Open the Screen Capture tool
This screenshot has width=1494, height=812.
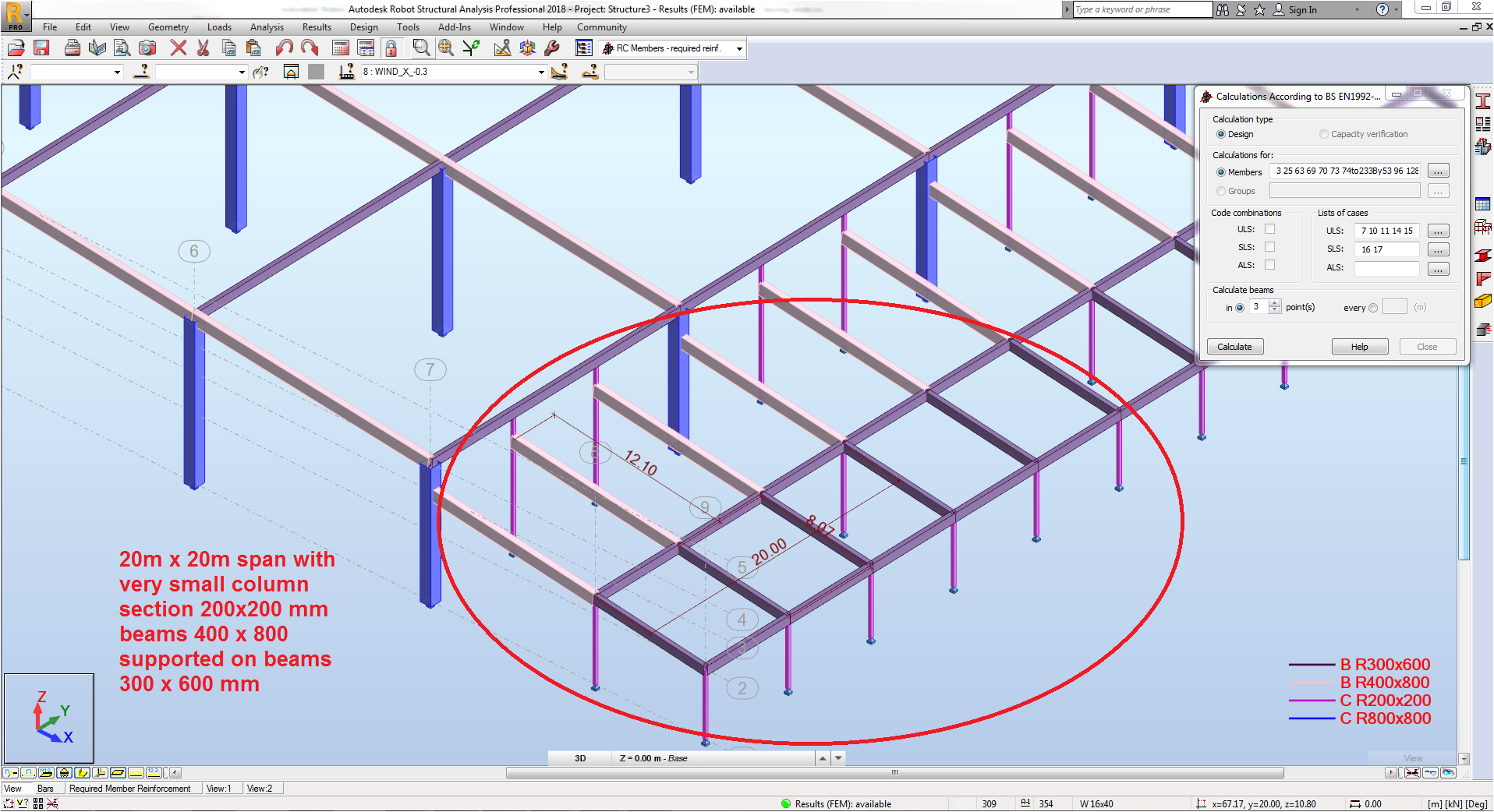147,48
